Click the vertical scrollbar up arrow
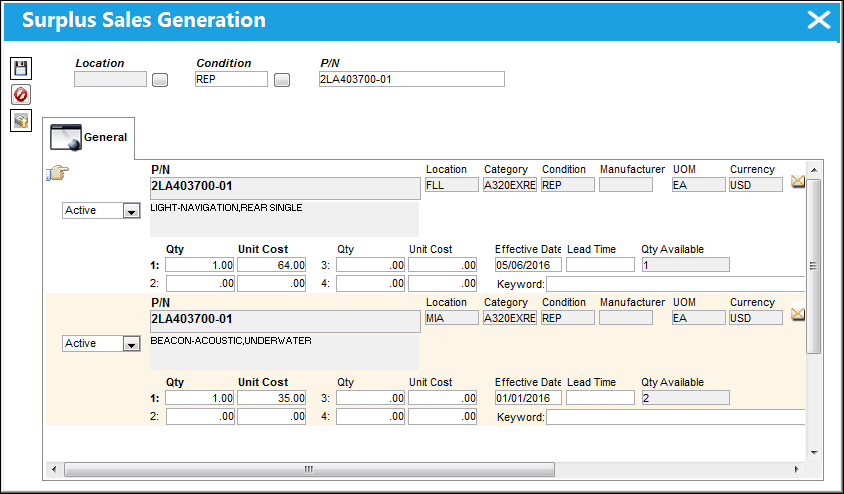Screen dimensions: 844x494 814,170
